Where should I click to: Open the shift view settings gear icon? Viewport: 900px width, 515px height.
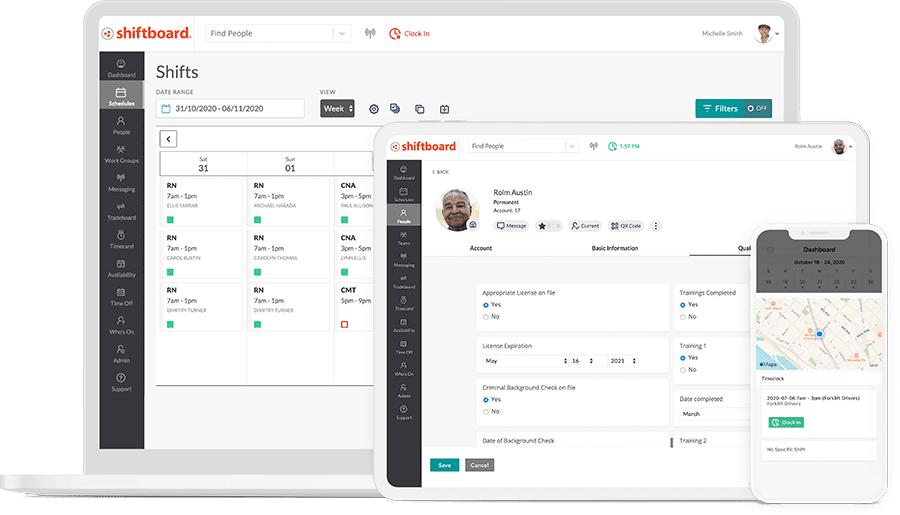pyautogui.click(x=374, y=109)
